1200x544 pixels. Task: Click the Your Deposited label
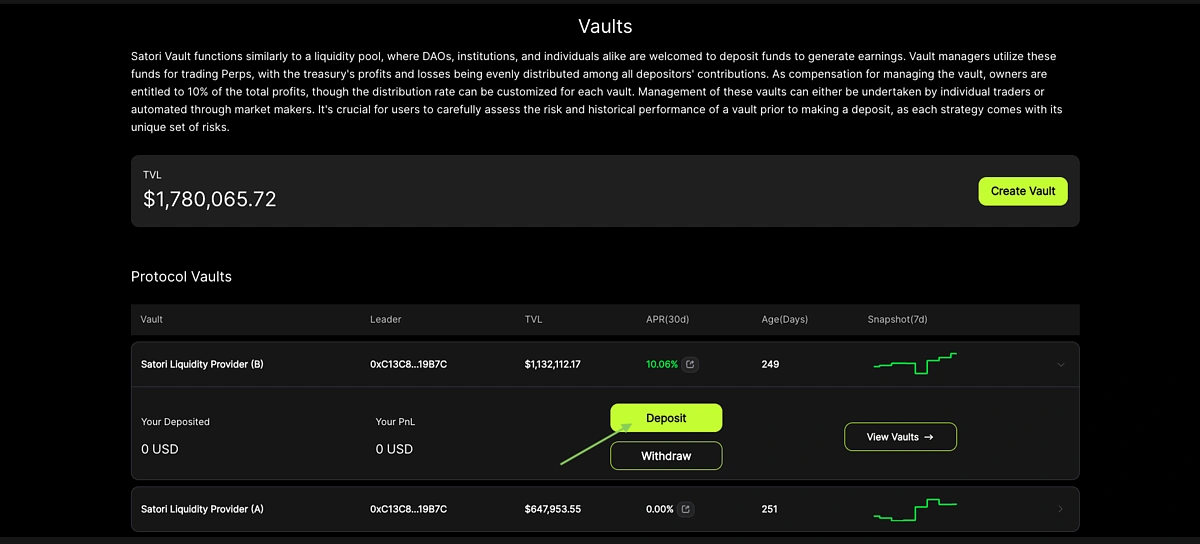pos(176,422)
